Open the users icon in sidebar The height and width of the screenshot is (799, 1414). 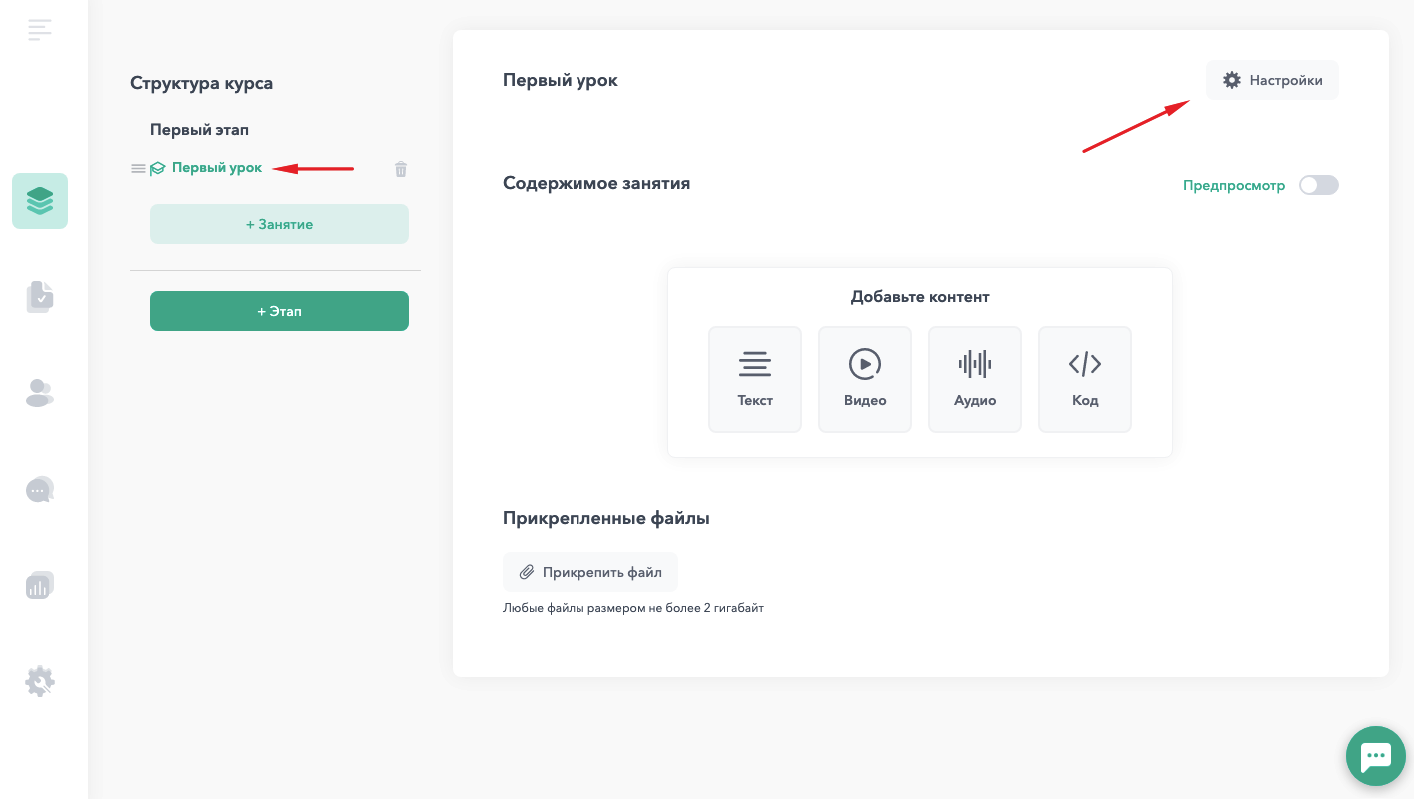point(40,393)
